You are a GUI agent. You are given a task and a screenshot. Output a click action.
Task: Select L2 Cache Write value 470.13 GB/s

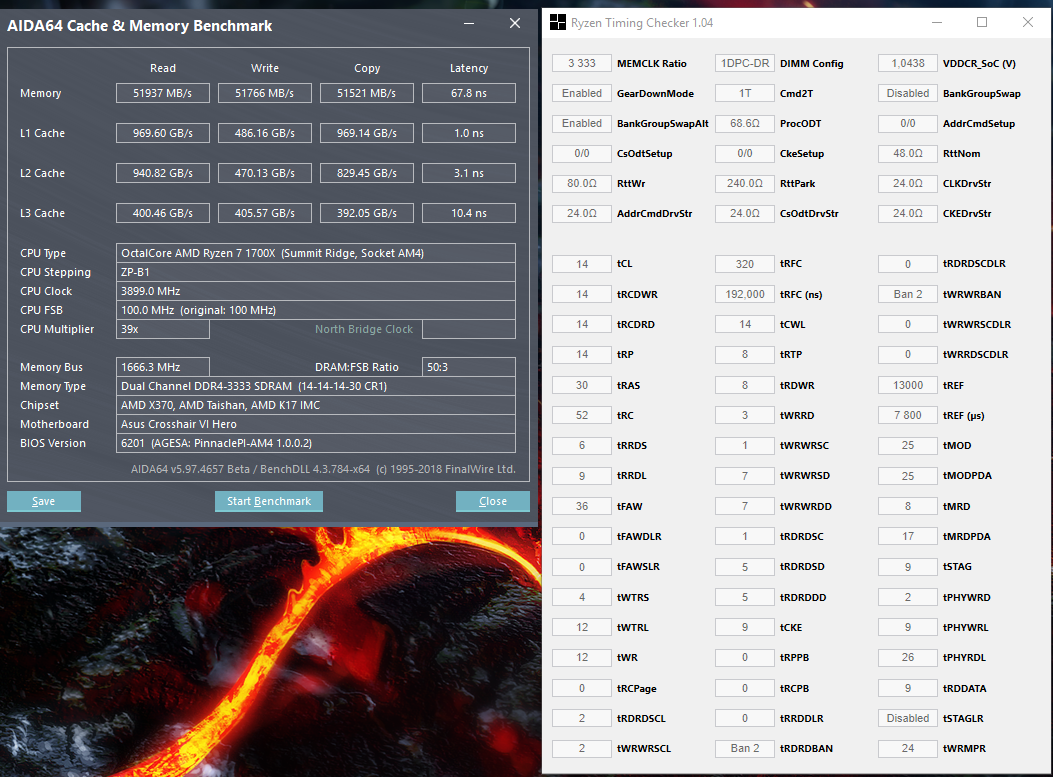pos(265,173)
